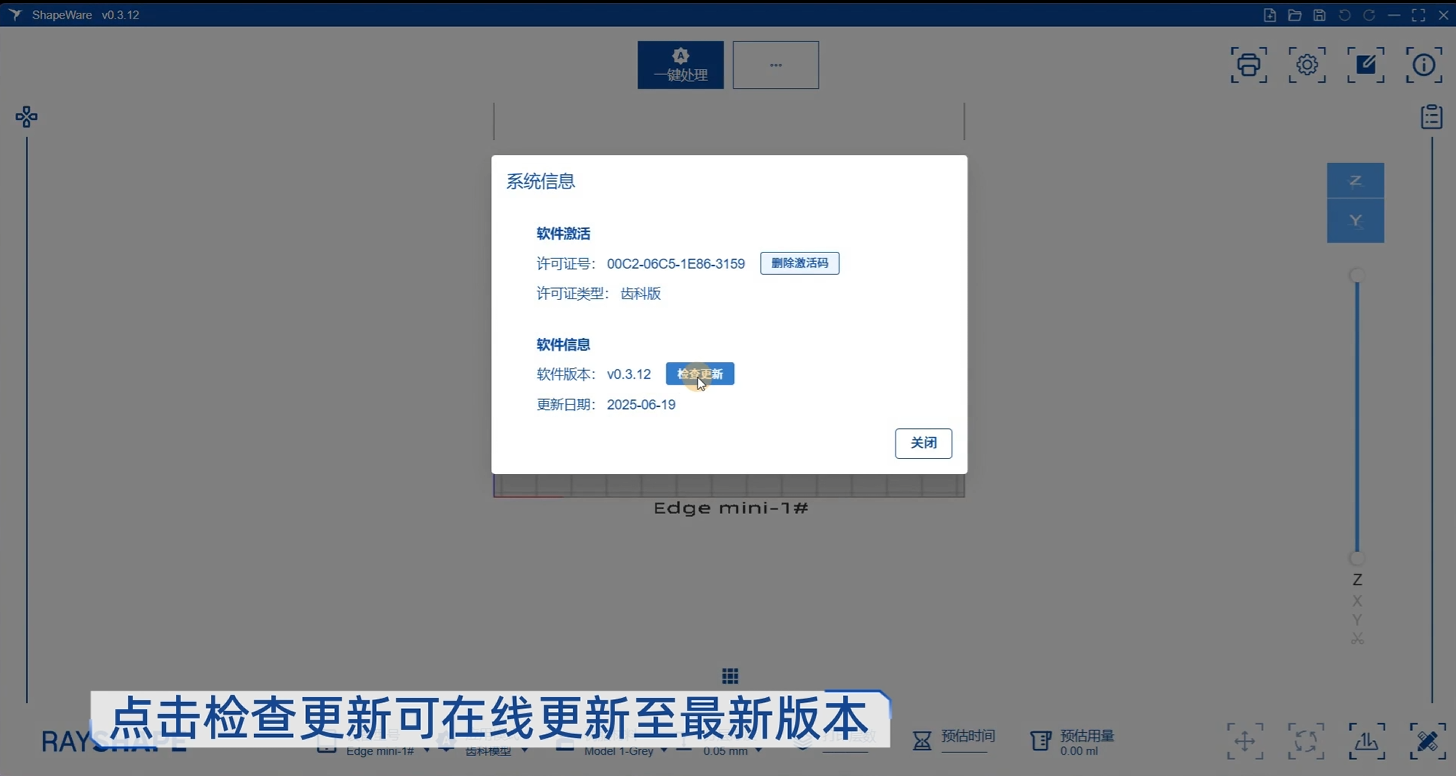
Task: Select the move arrows tool at bottom right
Action: [x=1245, y=741]
